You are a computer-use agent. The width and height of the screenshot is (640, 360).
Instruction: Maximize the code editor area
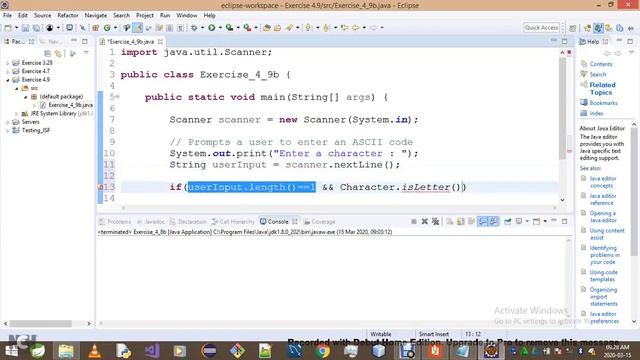tap(564, 41)
